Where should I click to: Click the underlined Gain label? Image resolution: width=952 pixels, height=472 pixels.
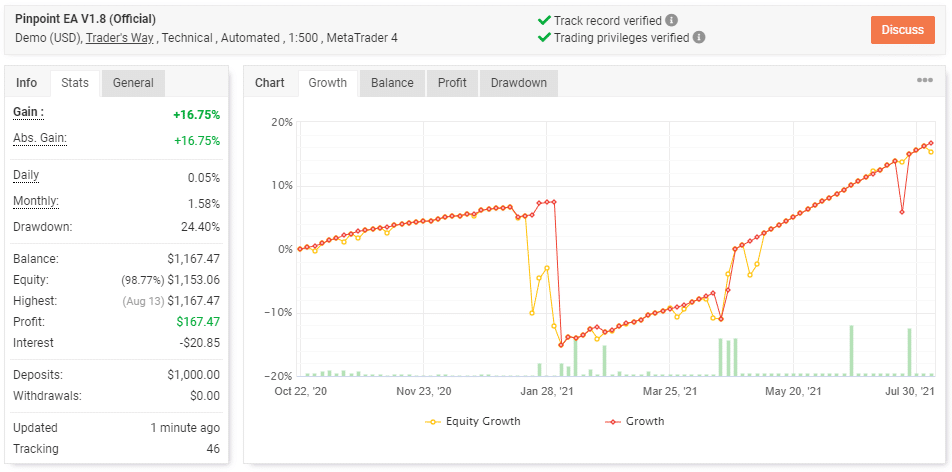(28, 113)
